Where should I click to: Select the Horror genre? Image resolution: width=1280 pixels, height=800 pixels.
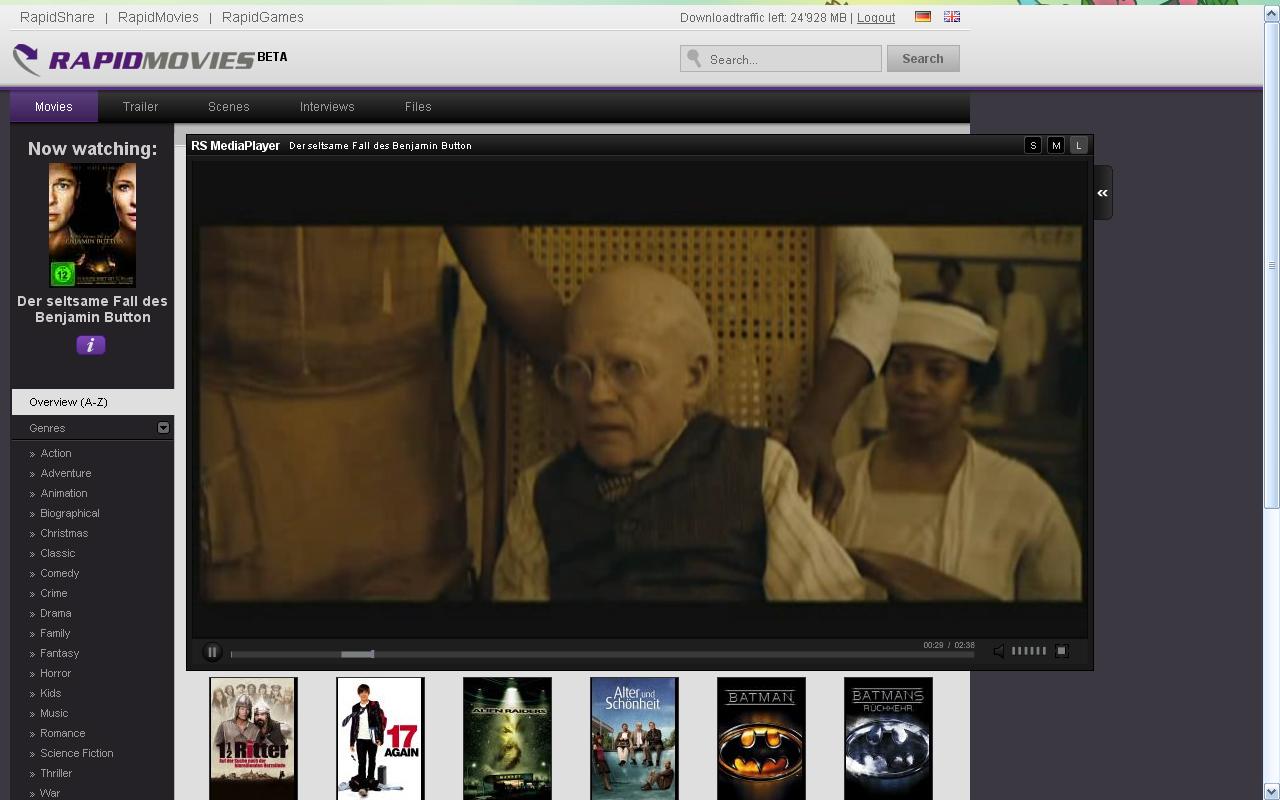pos(56,673)
